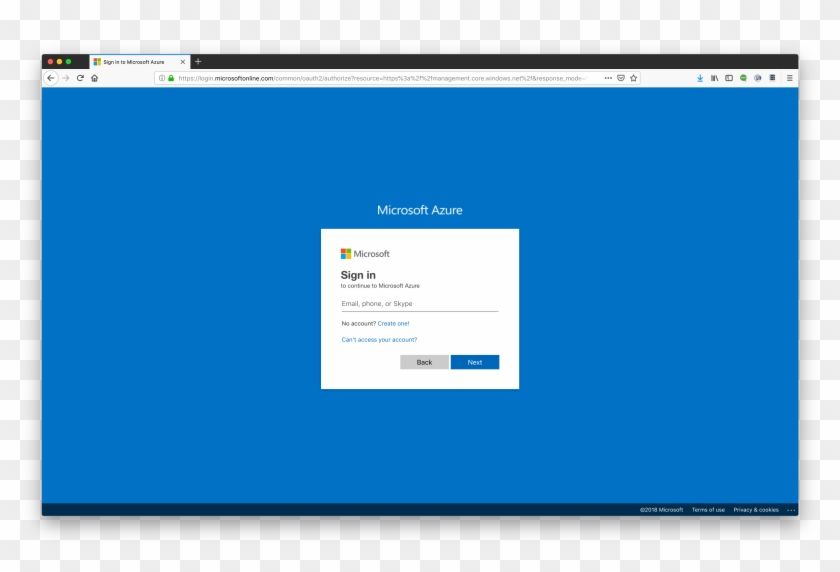Open the Library bookshelf icon

point(714,78)
